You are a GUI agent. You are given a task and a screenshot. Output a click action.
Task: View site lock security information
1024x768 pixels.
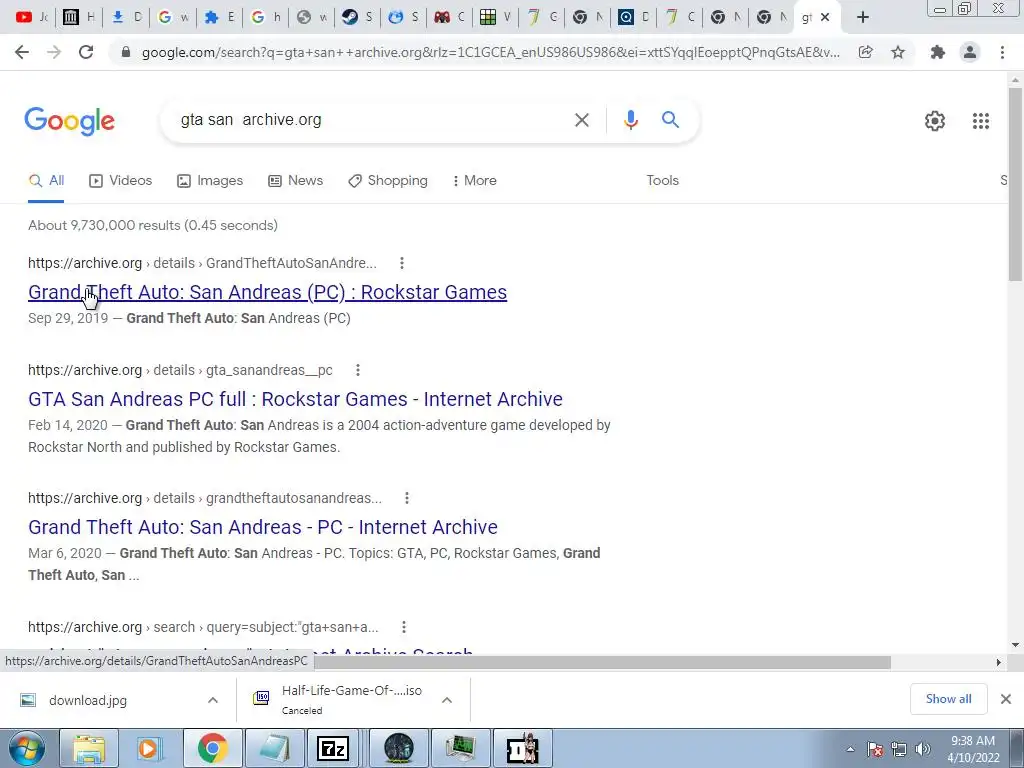[126, 52]
